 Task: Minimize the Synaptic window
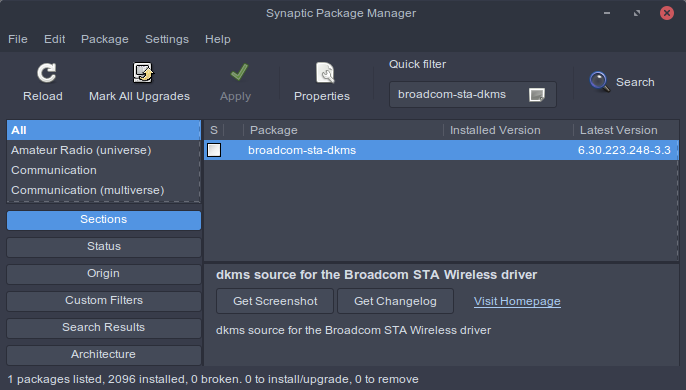coord(607,13)
